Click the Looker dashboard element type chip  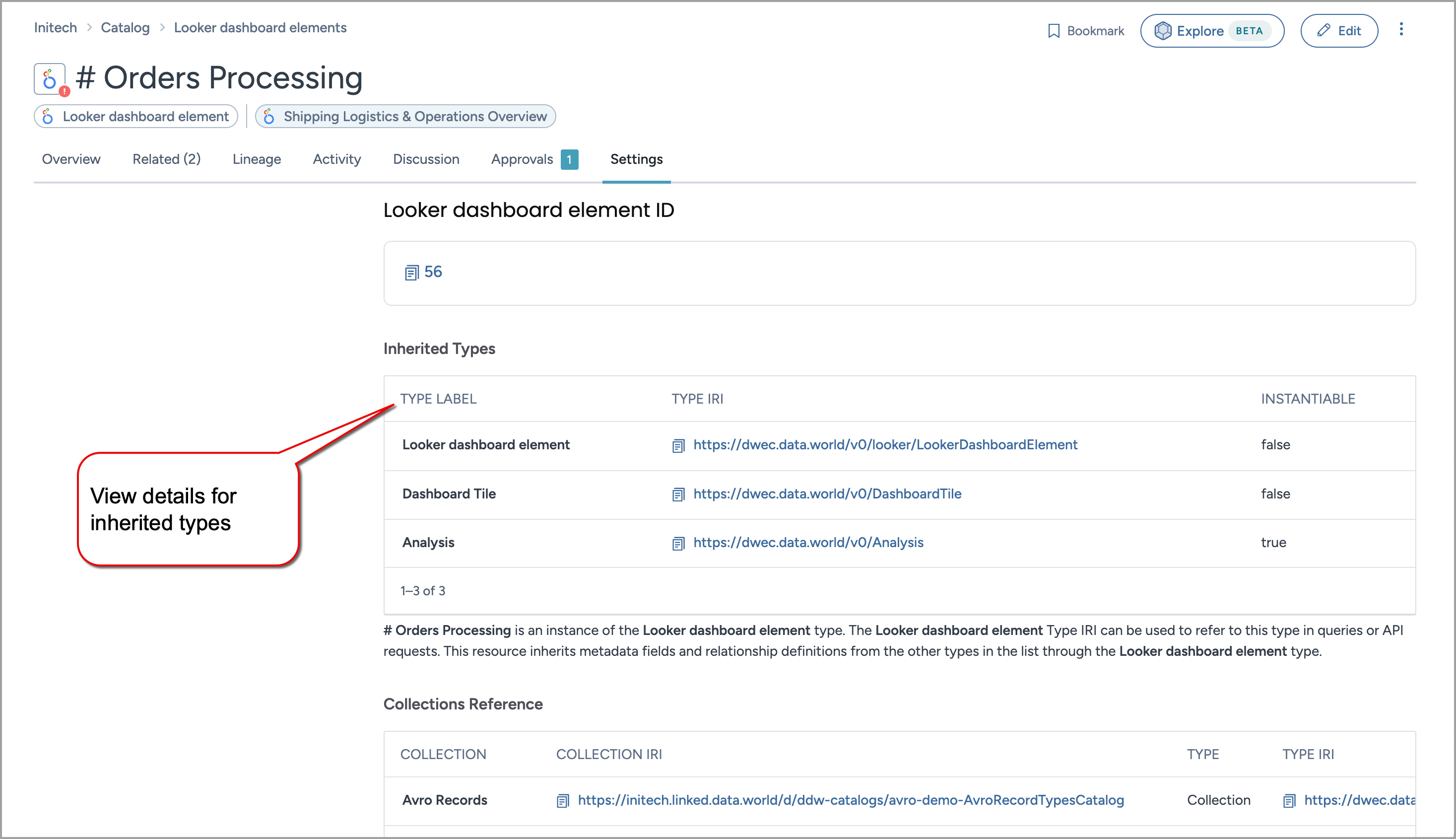(x=136, y=116)
